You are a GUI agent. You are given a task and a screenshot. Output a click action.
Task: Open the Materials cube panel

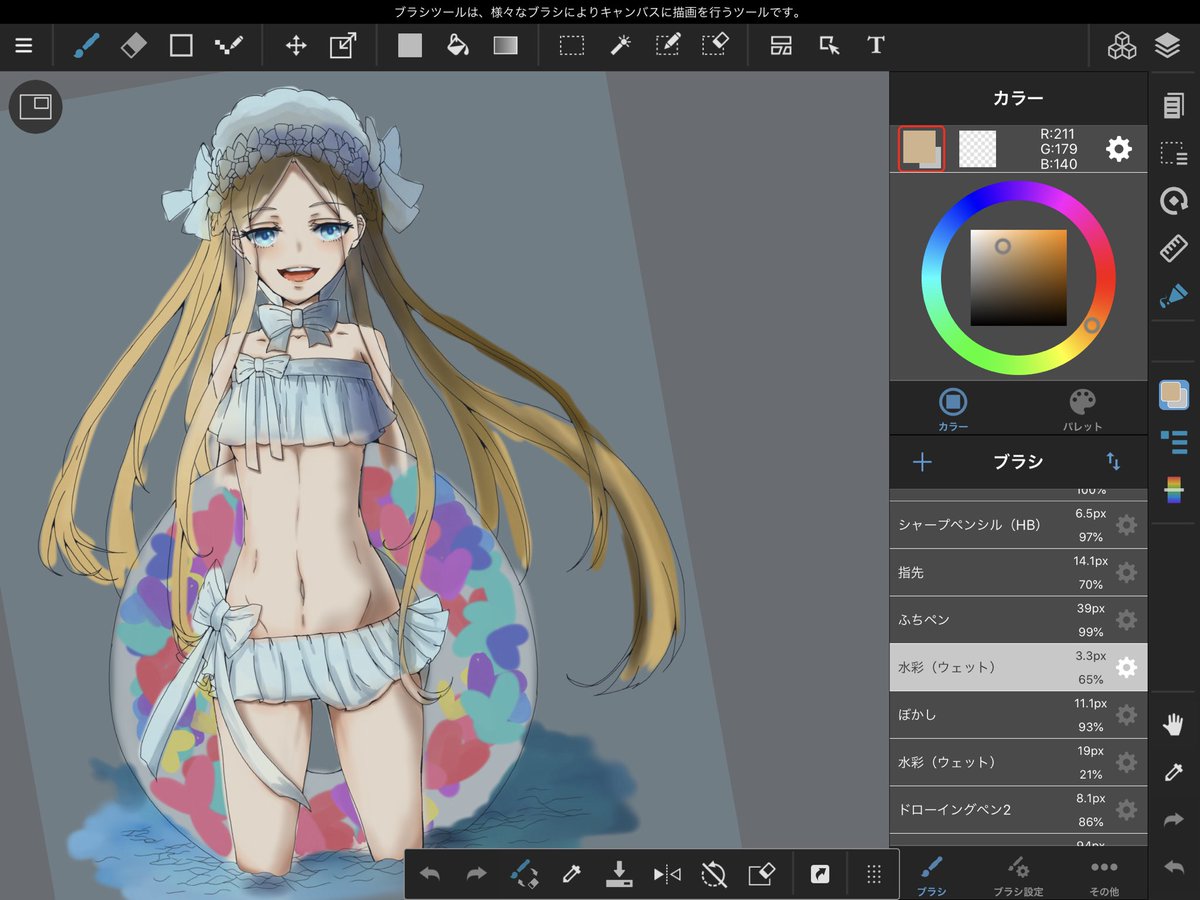tap(1122, 46)
